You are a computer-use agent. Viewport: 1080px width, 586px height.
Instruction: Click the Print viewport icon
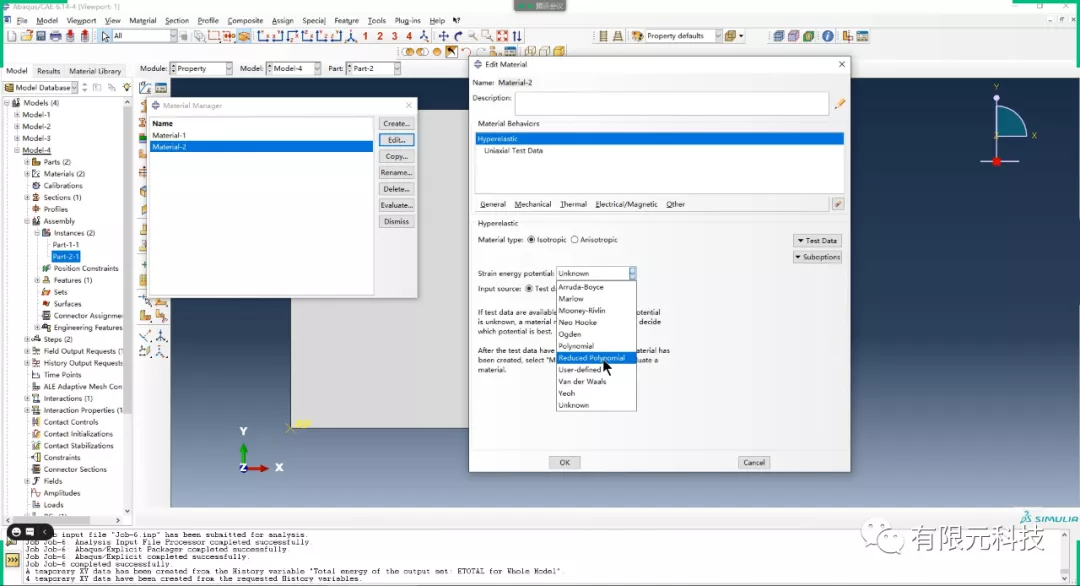tap(55, 35)
